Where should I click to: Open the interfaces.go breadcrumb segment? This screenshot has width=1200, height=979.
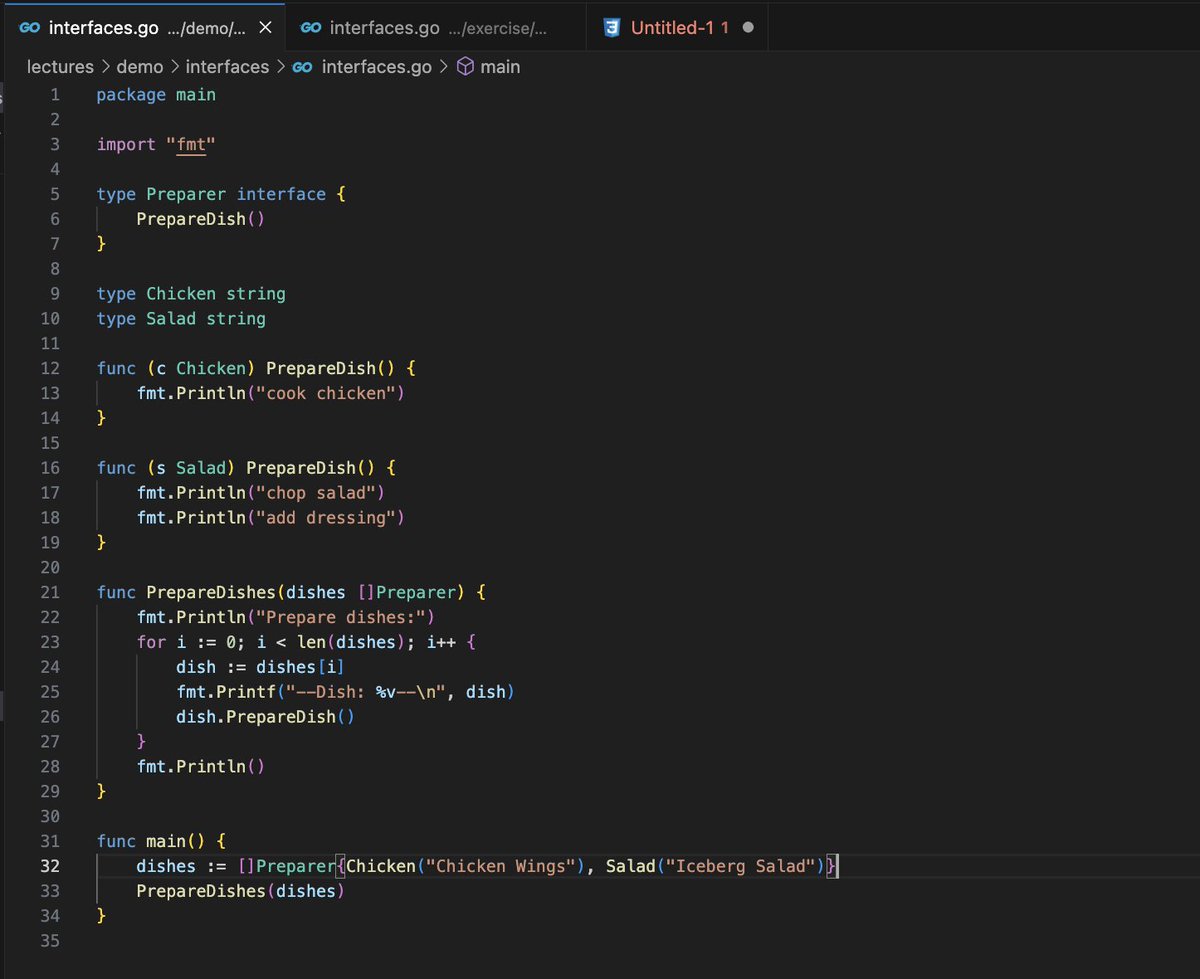376,67
